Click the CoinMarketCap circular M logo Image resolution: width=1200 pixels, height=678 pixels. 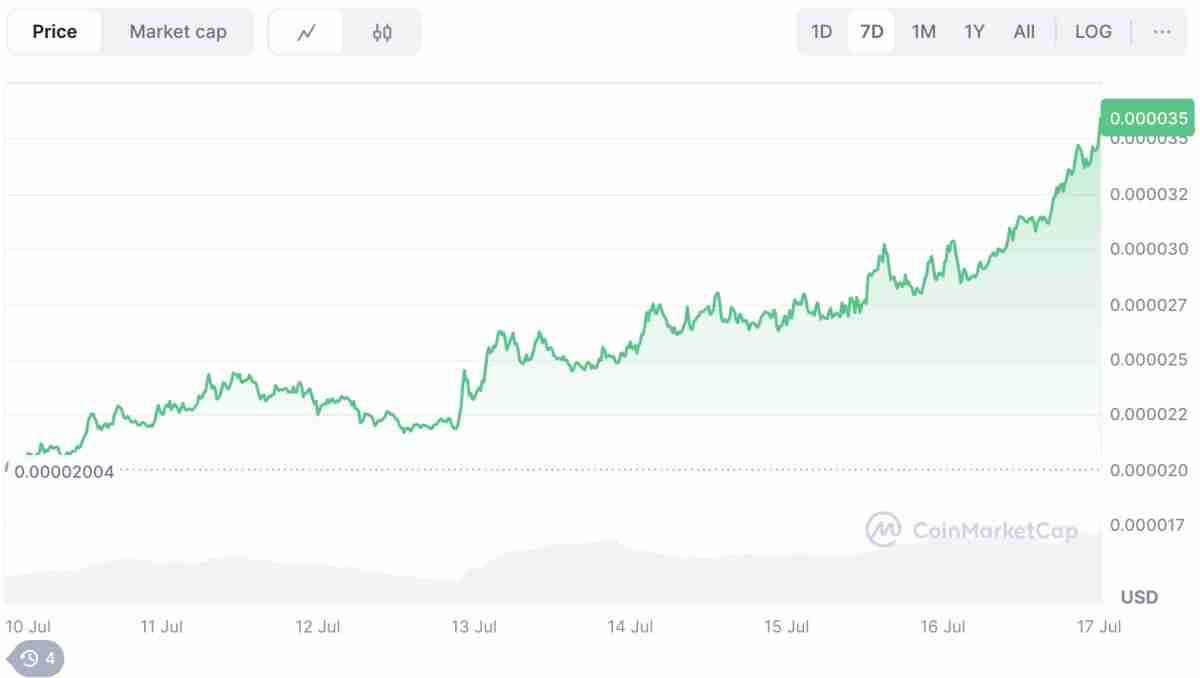tap(884, 530)
